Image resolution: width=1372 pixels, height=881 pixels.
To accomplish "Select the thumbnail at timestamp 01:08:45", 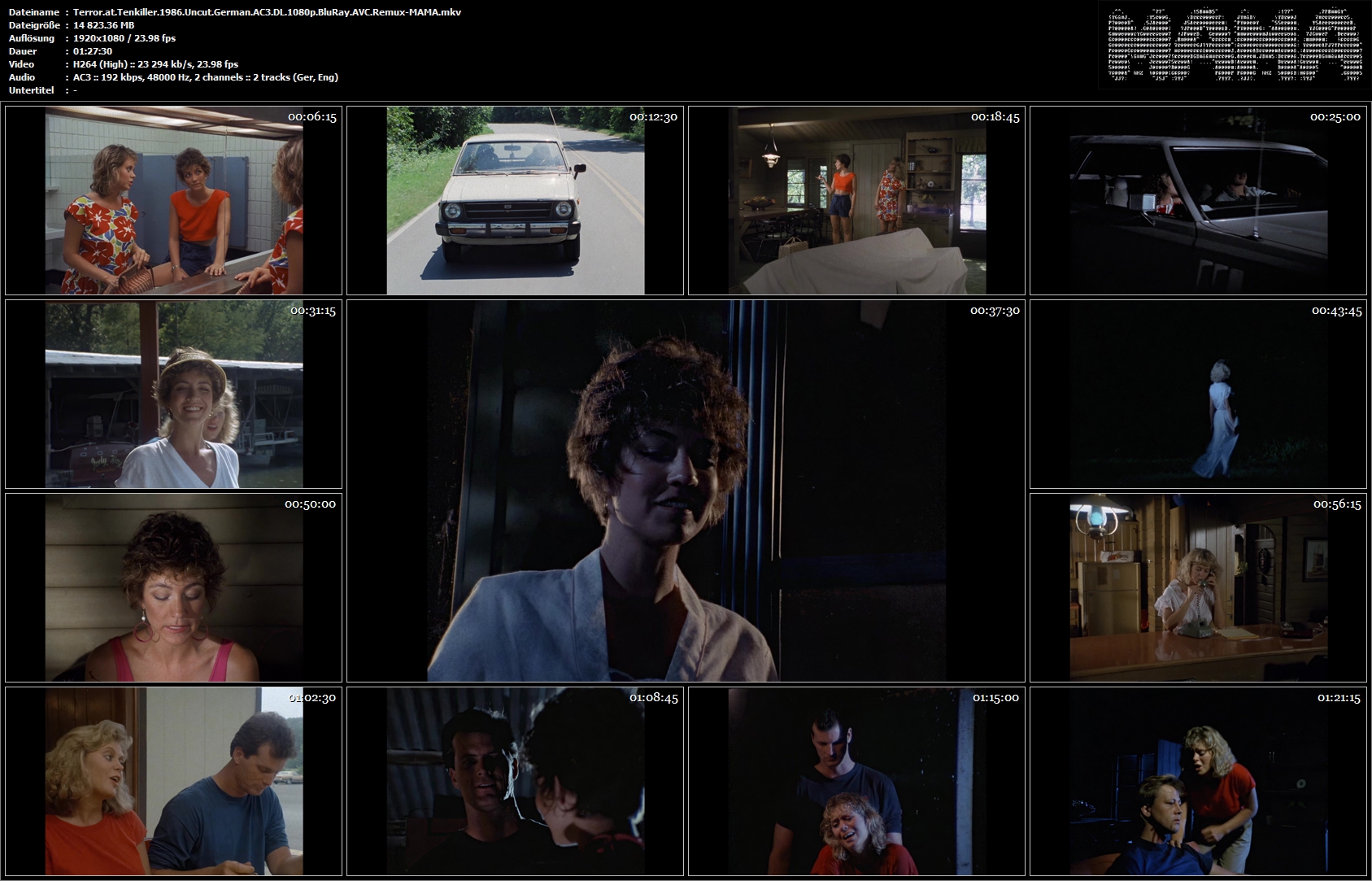I will click(x=515, y=781).
